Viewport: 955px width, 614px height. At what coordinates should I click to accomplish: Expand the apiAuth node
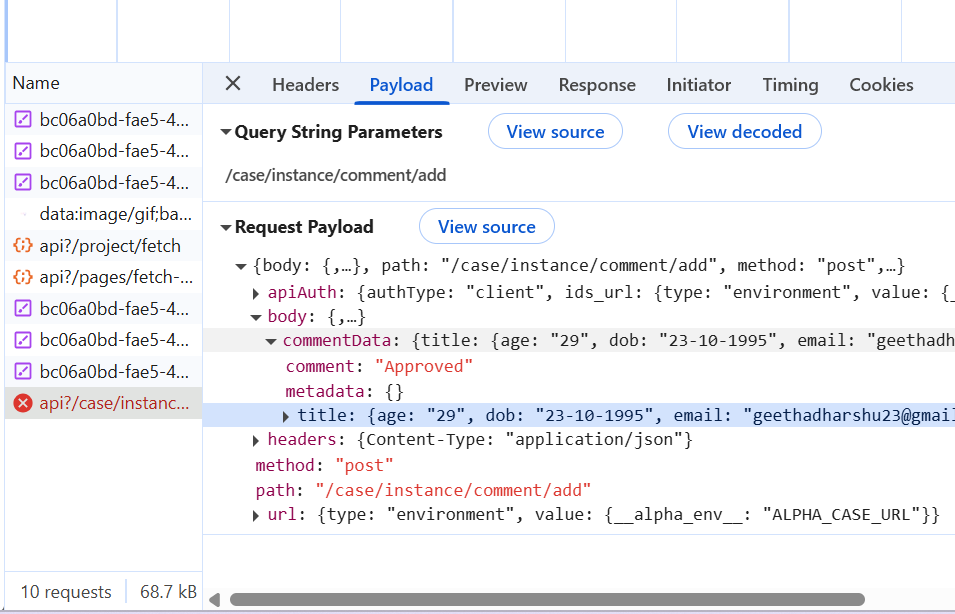click(x=256, y=294)
